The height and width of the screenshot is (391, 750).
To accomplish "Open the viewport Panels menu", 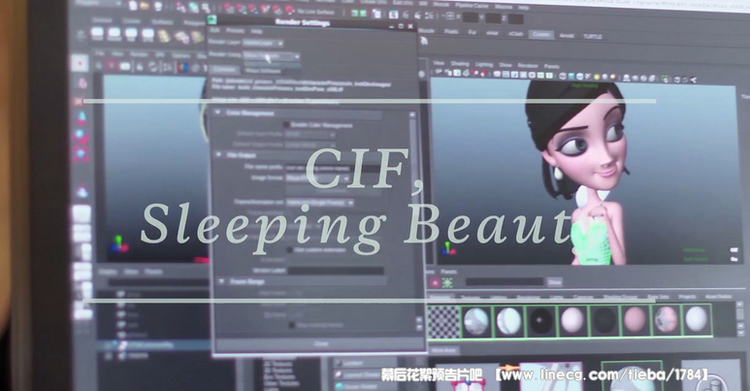I will coord(551,66).
